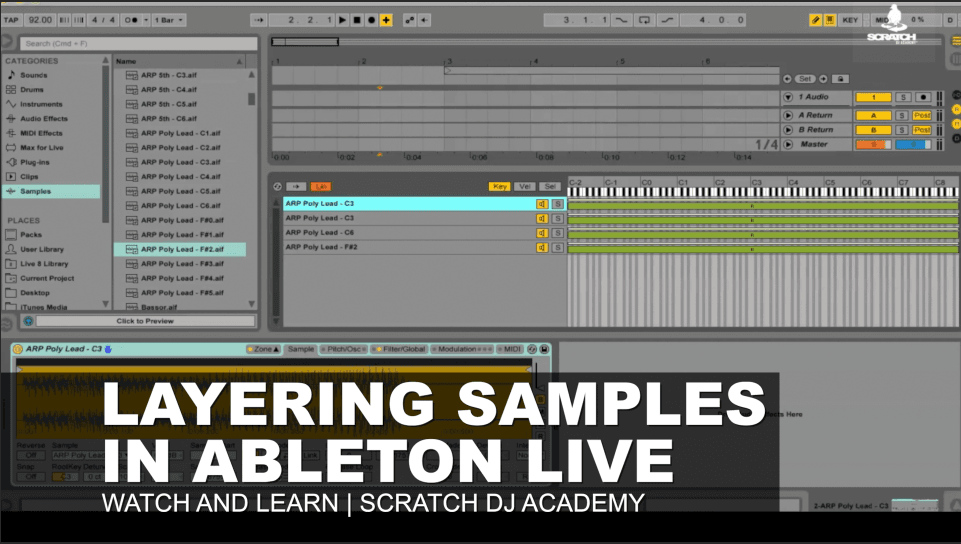
Task: Switch zone editor to Key tab
Action: (x=499, y=186)
